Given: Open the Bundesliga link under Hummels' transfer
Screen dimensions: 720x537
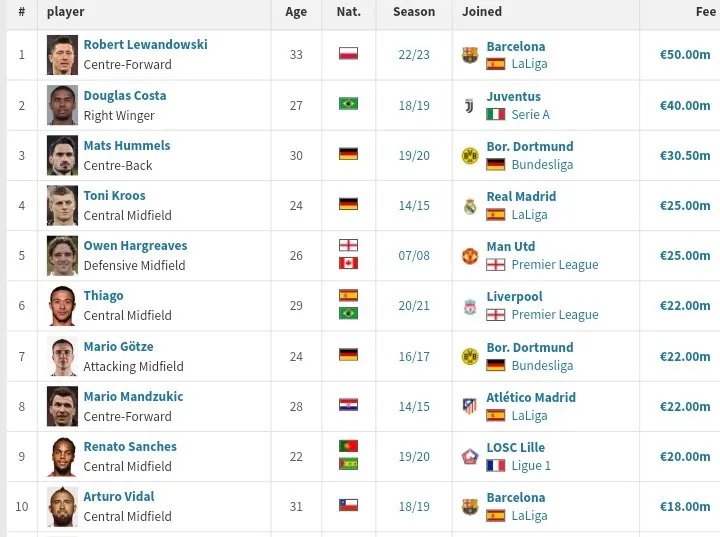Looking at the screenshot, I should click(x=542, y=165).
